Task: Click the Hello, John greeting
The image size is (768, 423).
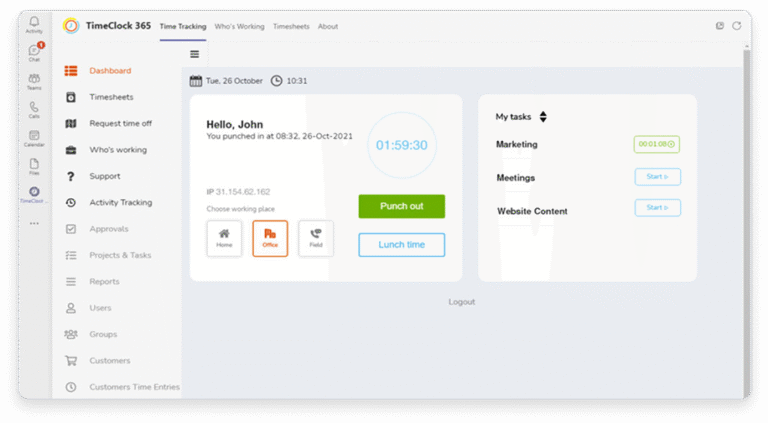Action: click(235, 124)
